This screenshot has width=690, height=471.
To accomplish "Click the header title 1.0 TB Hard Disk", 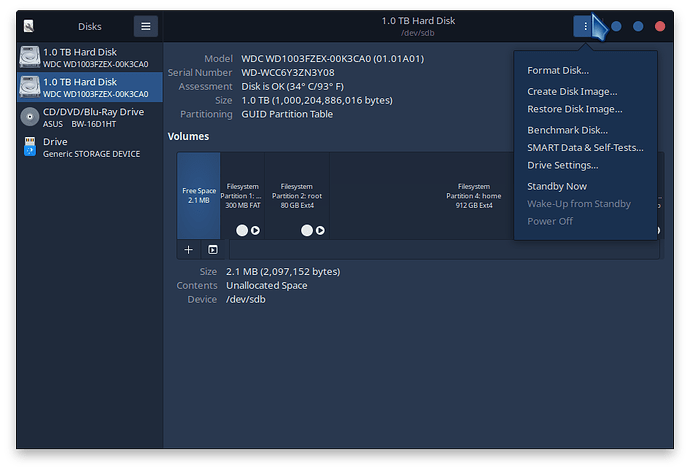I will [418, 21].
